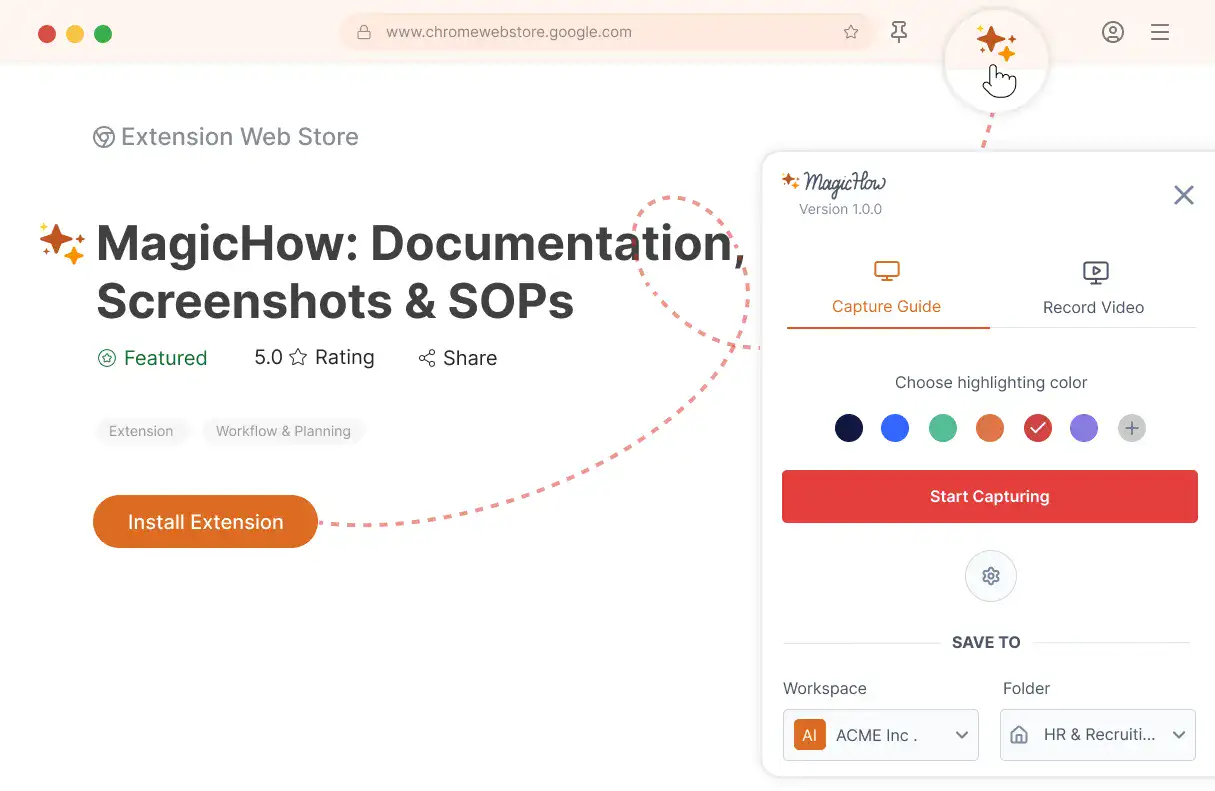
Task: Open the browser profile account icon
Action: (x=1112, y=31)
